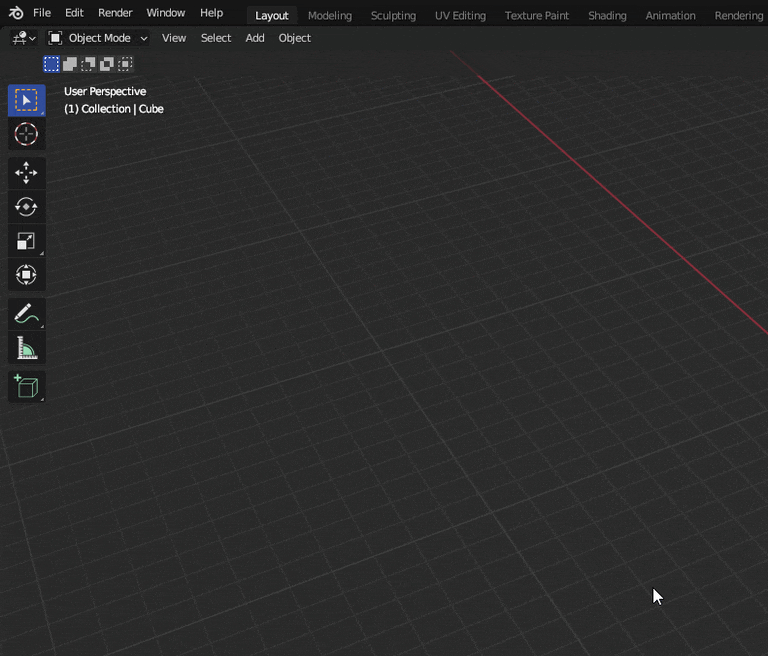Switch to Subtract Selection mode
The width and height of the screenshot is (768, 656).
(x=88, y=64)
